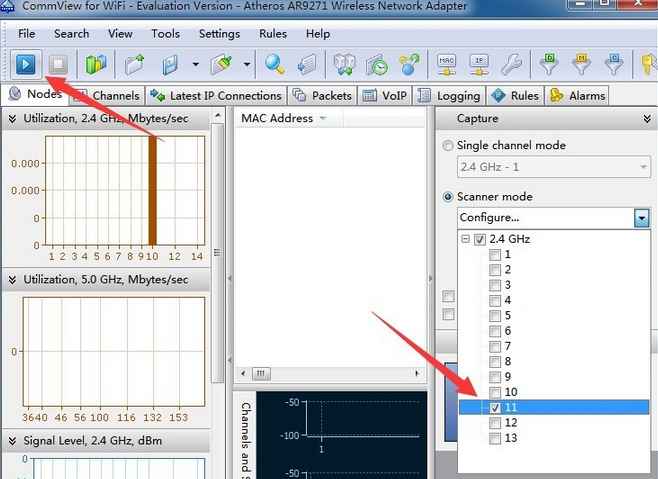Select the Single channel mode radio button
The height and width of the screenshot is (479, 658).
[x=448, y=145]
